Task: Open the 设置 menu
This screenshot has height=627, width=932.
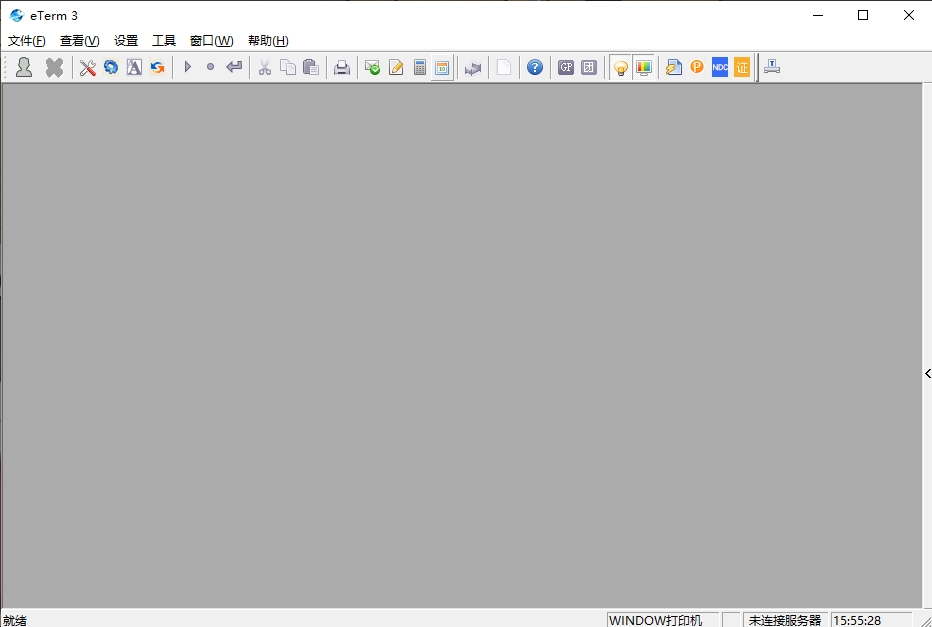Action: (126, 41)
